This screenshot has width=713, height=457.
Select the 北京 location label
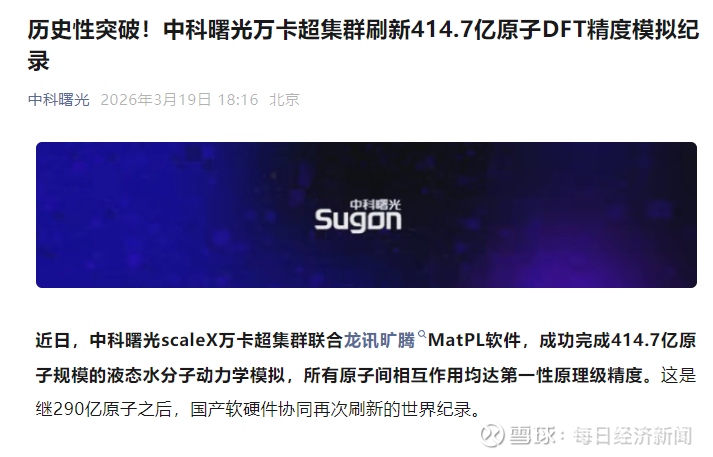(x=284, y=100)
